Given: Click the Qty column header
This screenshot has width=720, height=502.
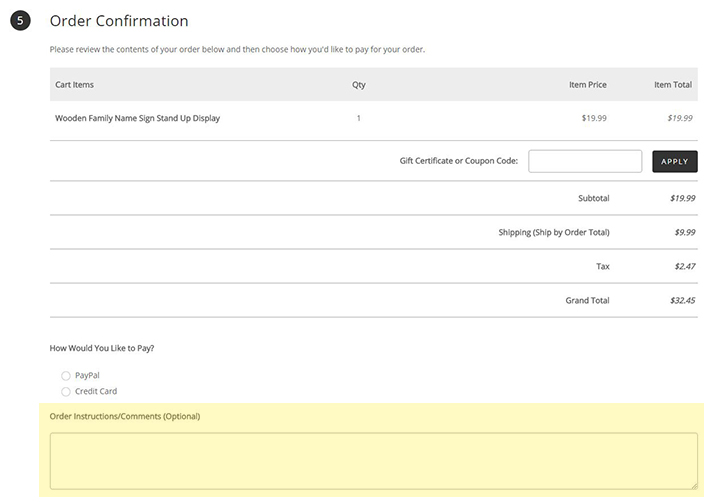Looking at the screenshot, I should pyautogui.click(x=358, y=85).
